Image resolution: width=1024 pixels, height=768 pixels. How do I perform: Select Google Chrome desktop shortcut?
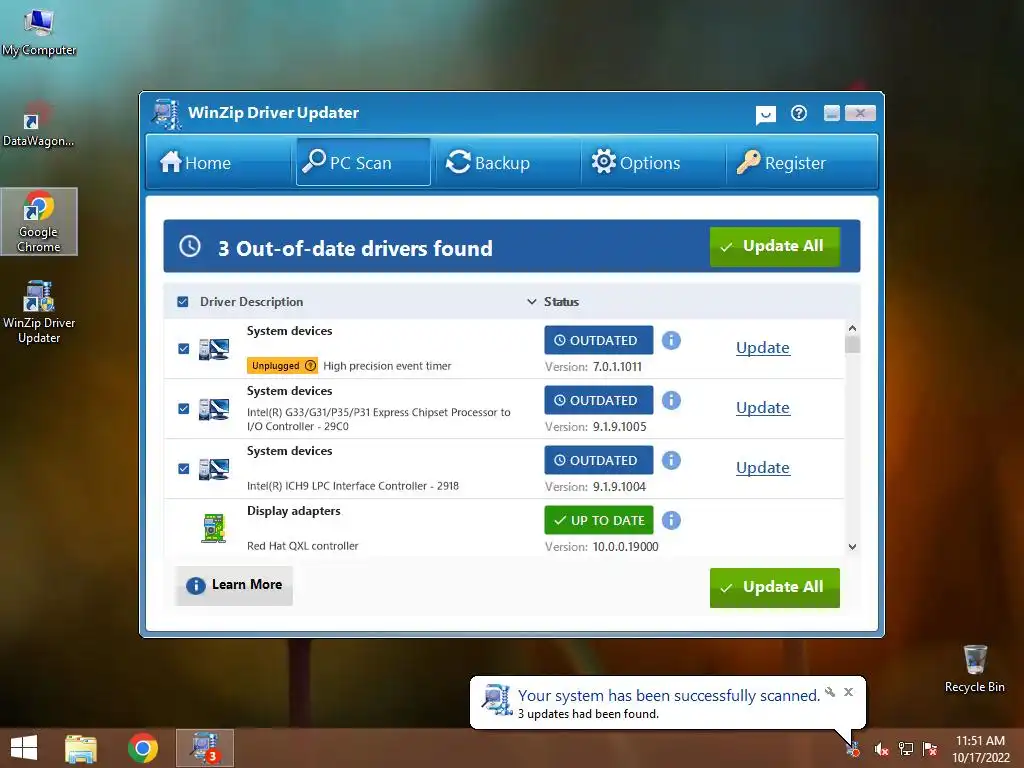pyautogui.click(x=39, y=221)
